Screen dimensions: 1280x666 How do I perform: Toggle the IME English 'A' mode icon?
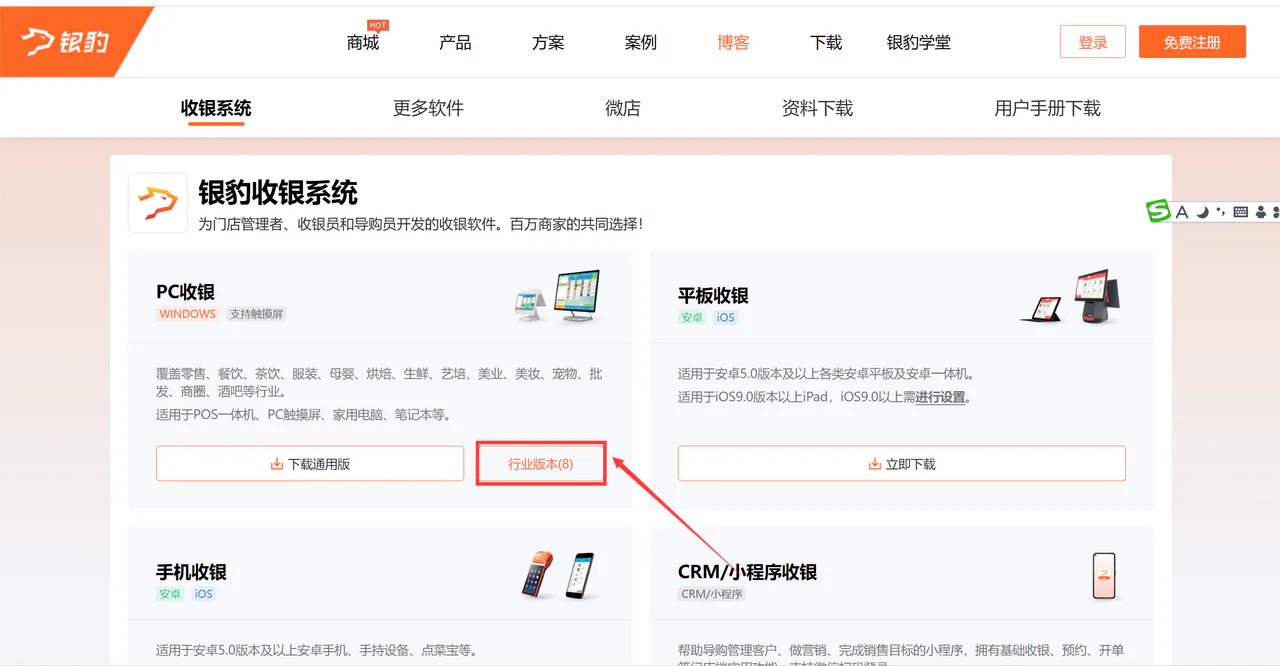pyautogui.click(x=1182, y=212)
